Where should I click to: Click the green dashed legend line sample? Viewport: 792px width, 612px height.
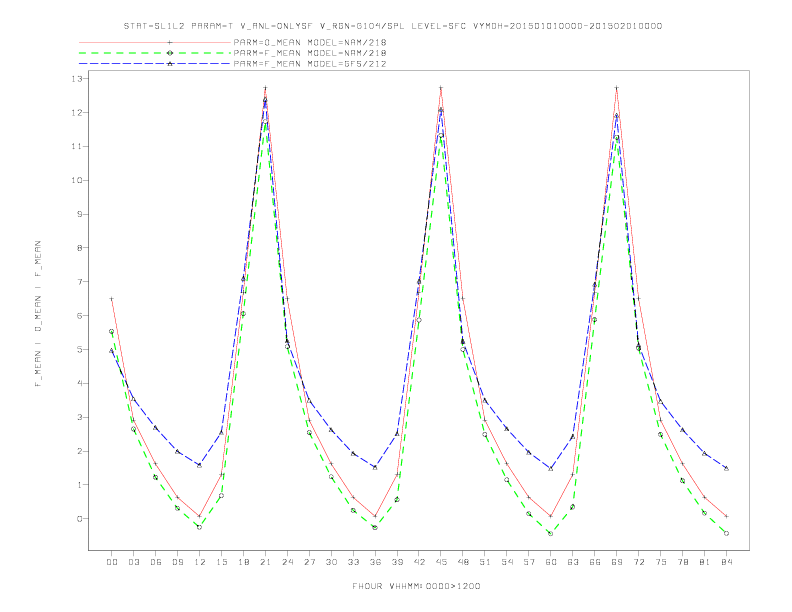click(x=155, y=53)
